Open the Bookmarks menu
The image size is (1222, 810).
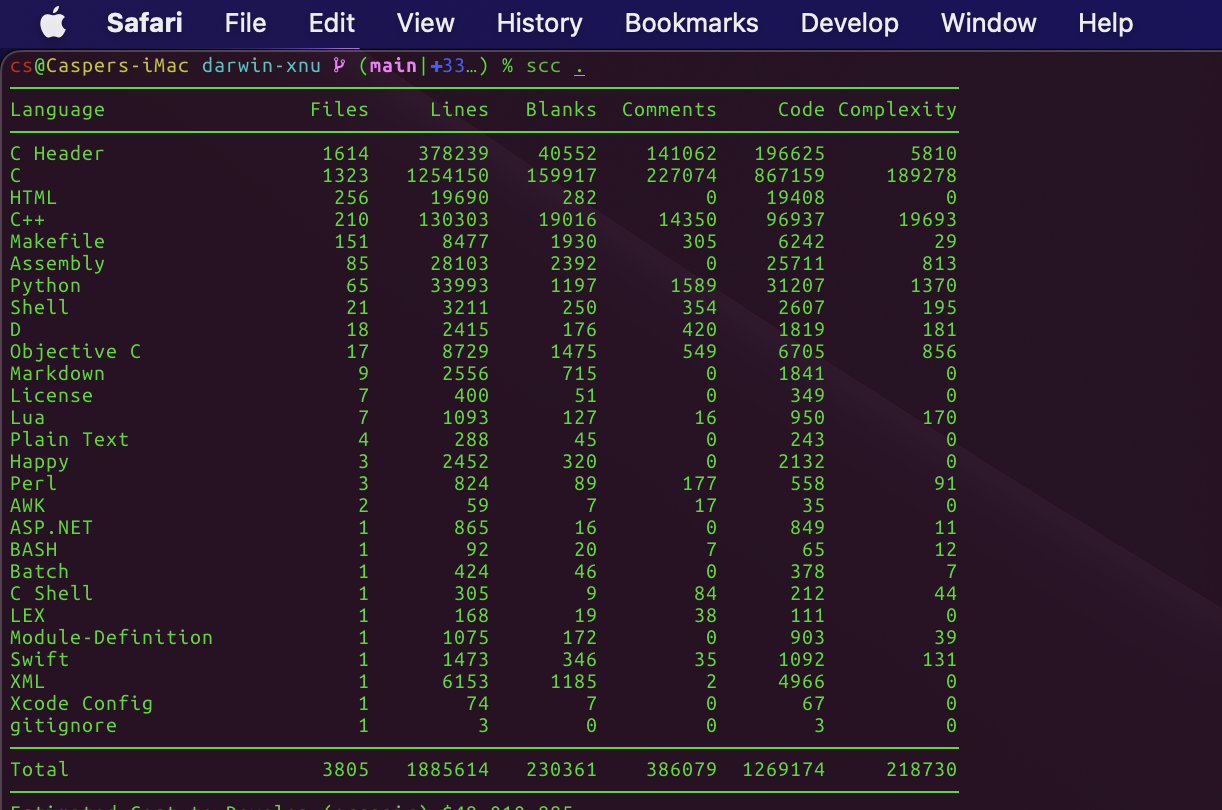pos(692,23)
